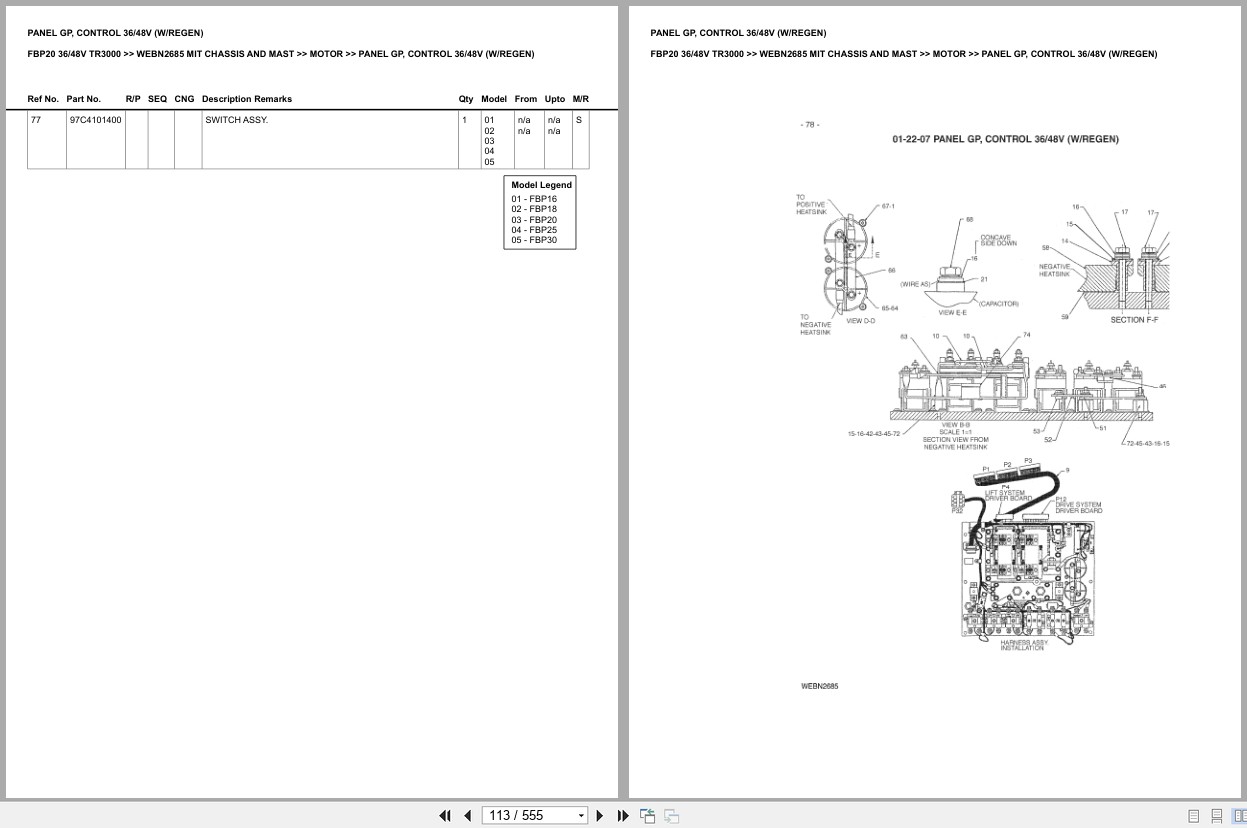Image resolution: width=1247 pixels, height=828 pixels.
Task: Click the From column header
Action: pyautogui.click(x=526, y=99)
